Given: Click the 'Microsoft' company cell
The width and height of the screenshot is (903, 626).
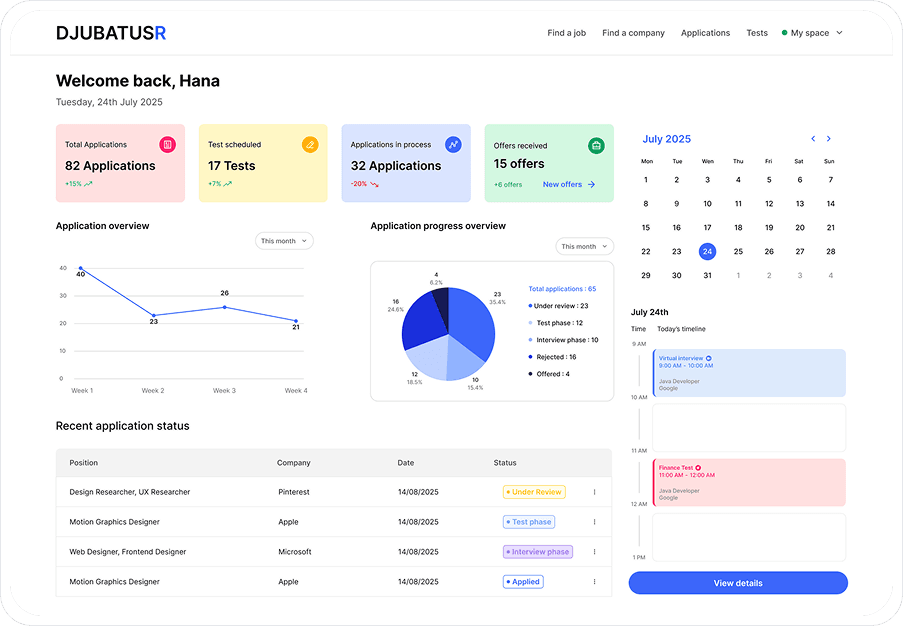Looking at the screenshot, I should [295, 552].
